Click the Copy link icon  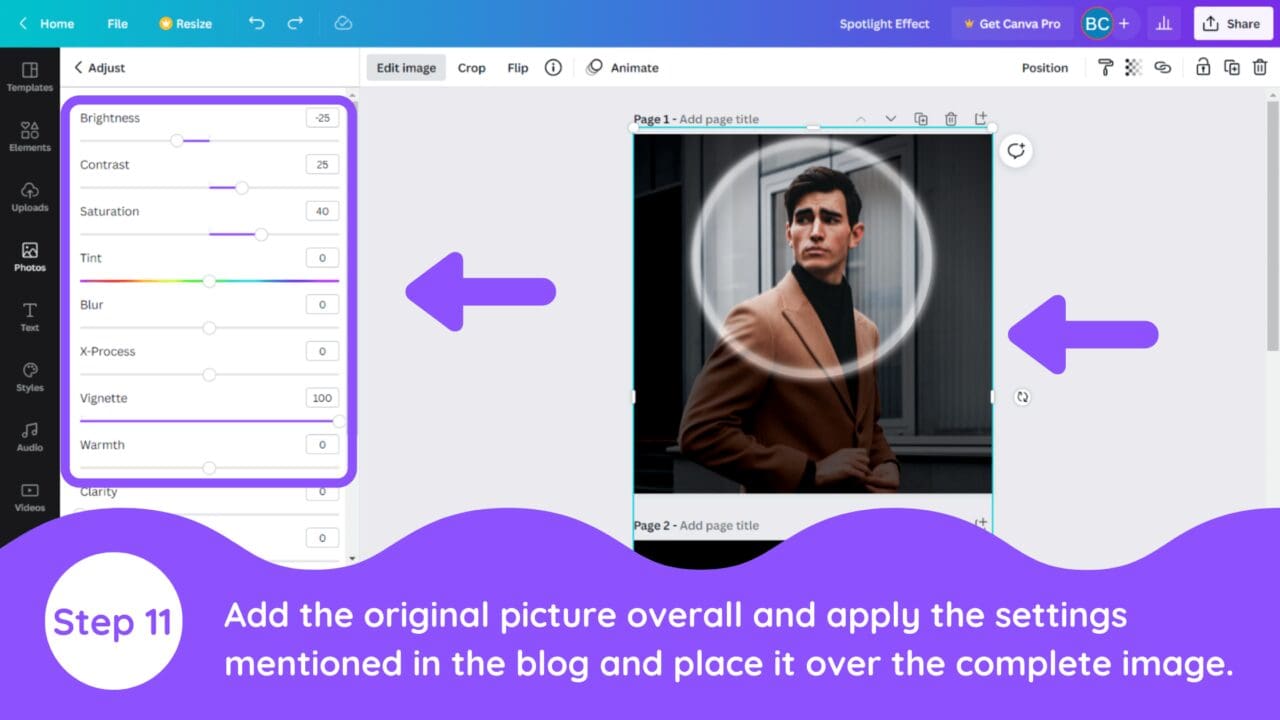[1162, 67]
